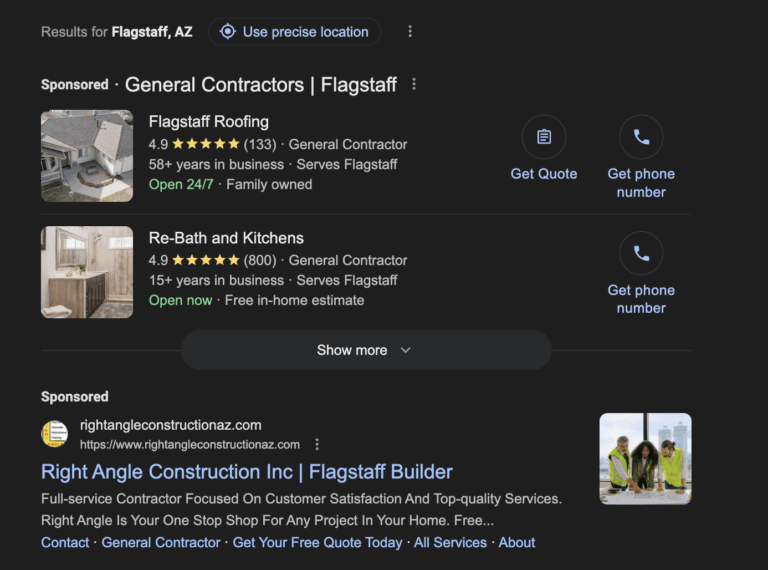The height and width of the screenshot is (570, 768).
Task: Click the Show more chevron arrow
Action: point(405,350)
